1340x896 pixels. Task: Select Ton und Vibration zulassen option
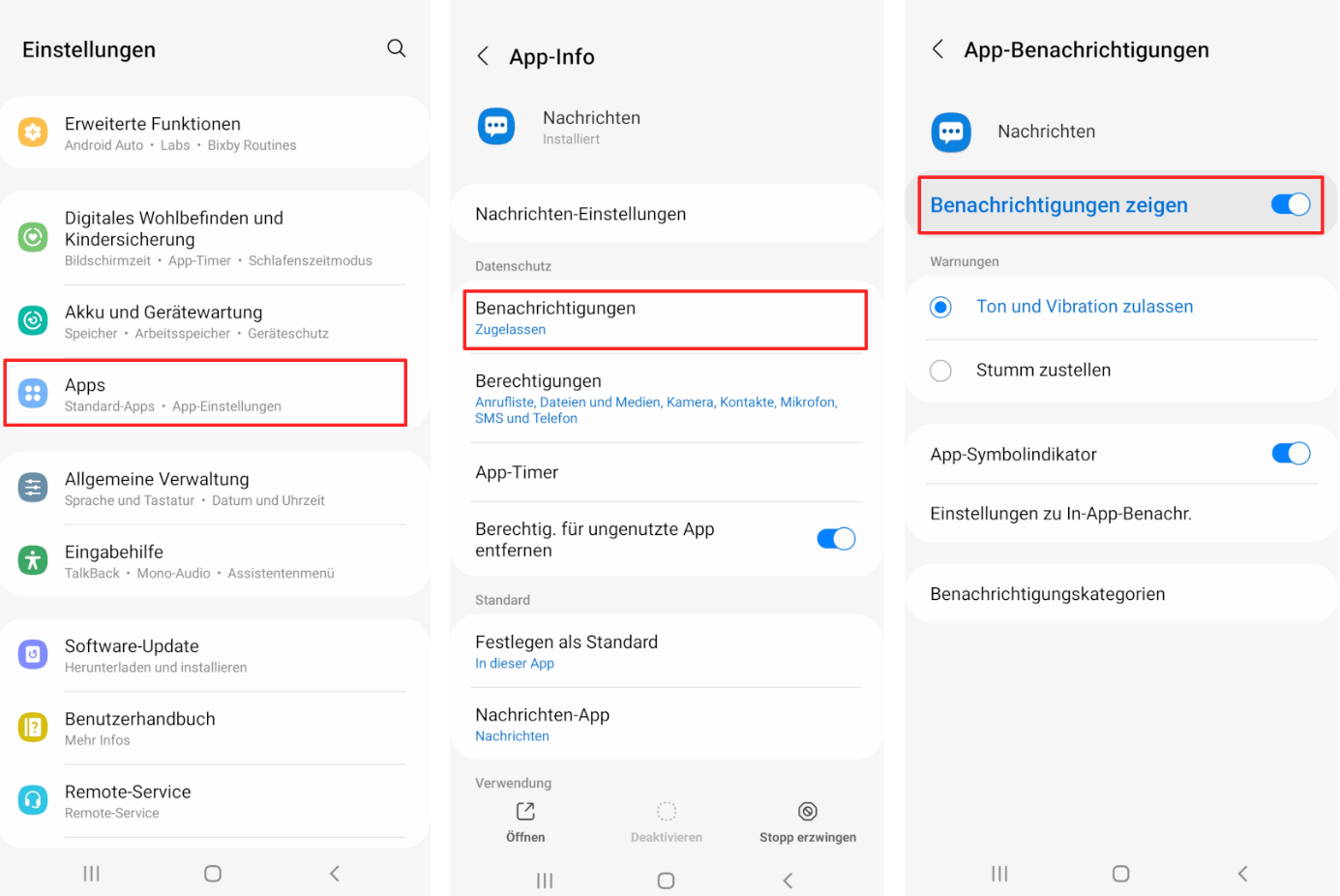coord(940,307)
